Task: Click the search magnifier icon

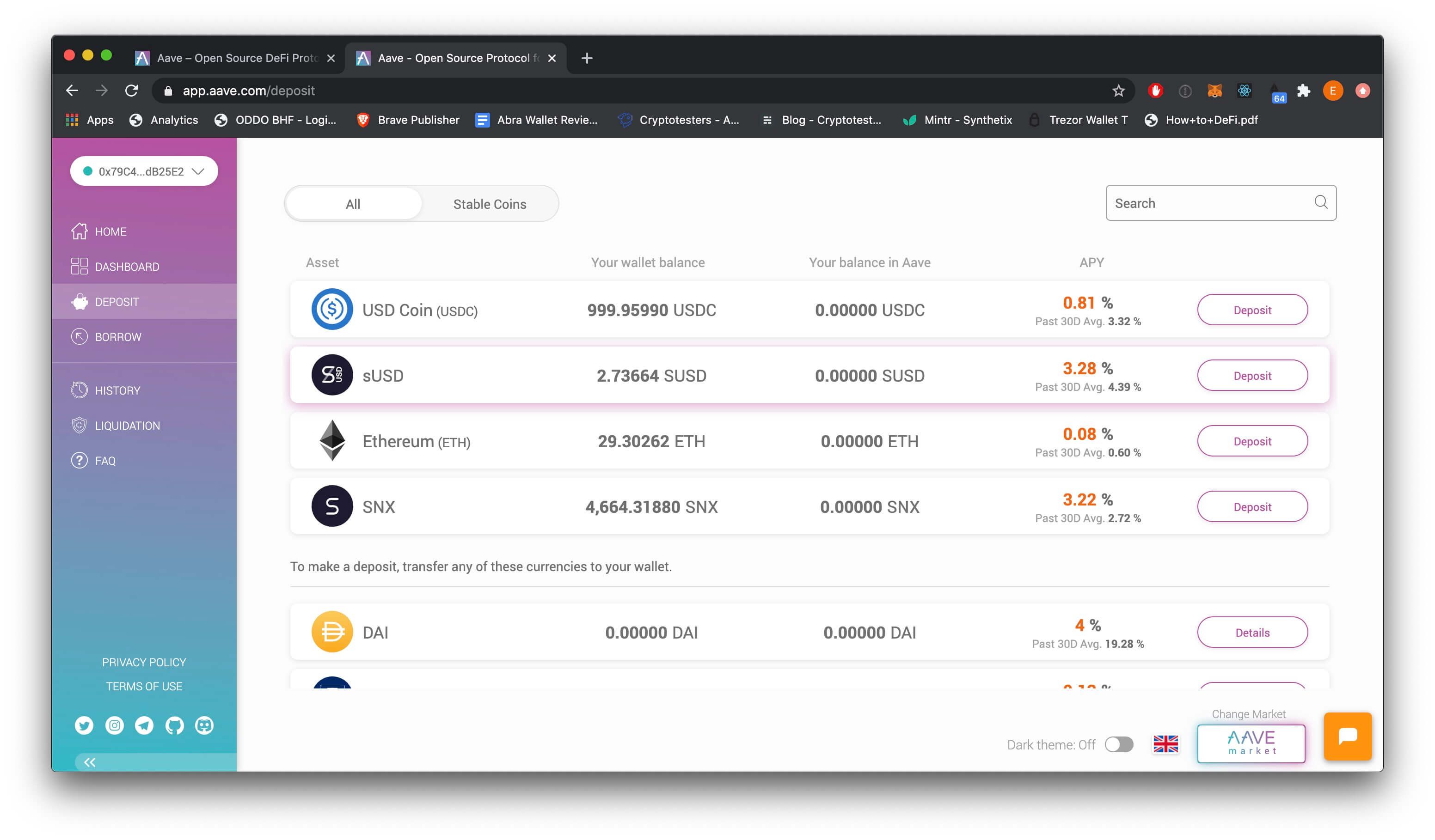Action: coord(1320,202)
